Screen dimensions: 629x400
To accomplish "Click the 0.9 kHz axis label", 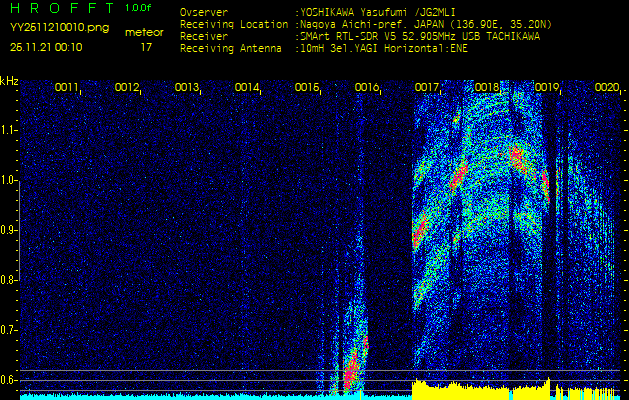I will pyautogui.click(x=7, y=230).
